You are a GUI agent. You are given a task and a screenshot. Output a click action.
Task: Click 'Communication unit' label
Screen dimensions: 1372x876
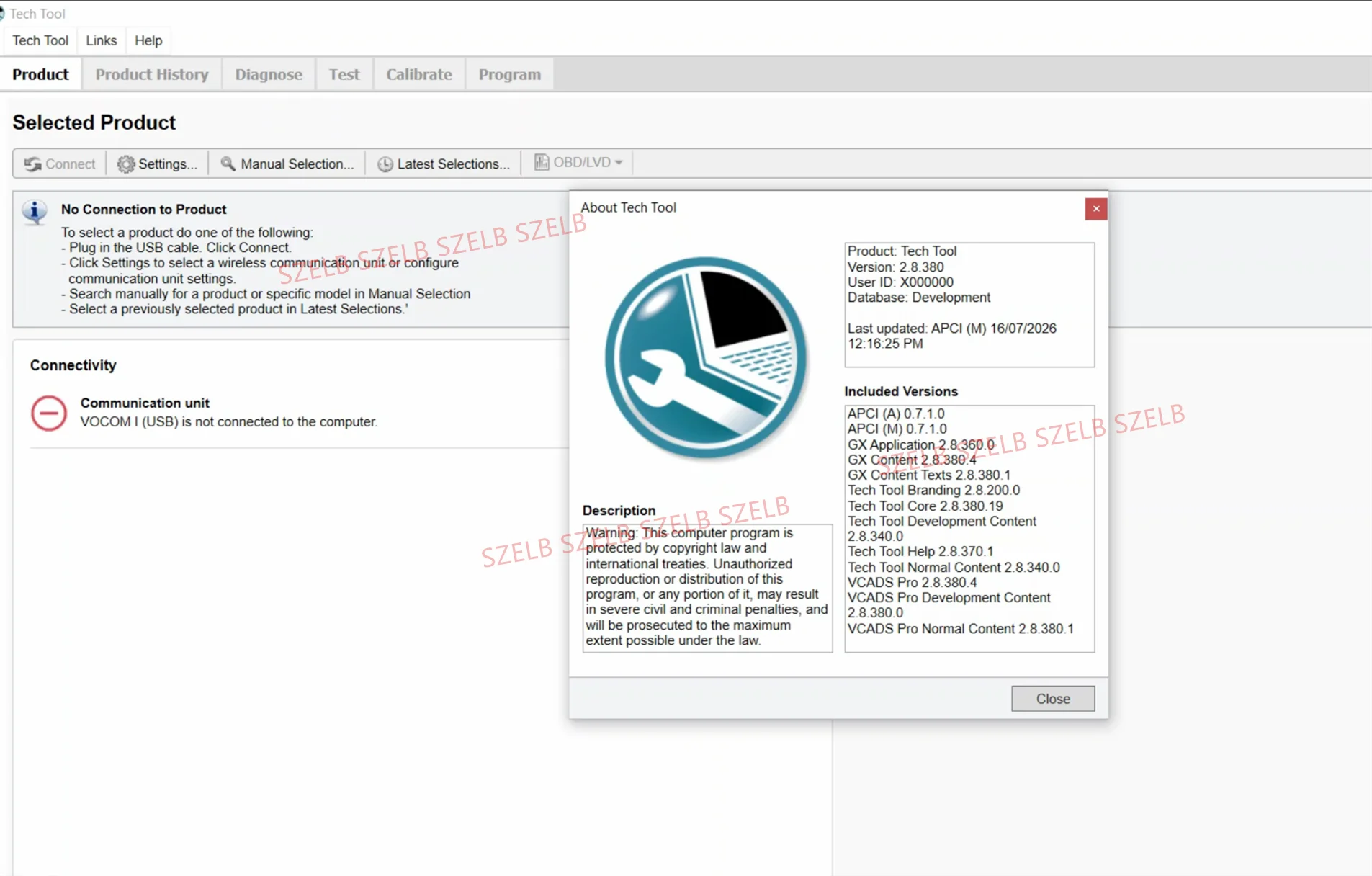pos(145,403)
